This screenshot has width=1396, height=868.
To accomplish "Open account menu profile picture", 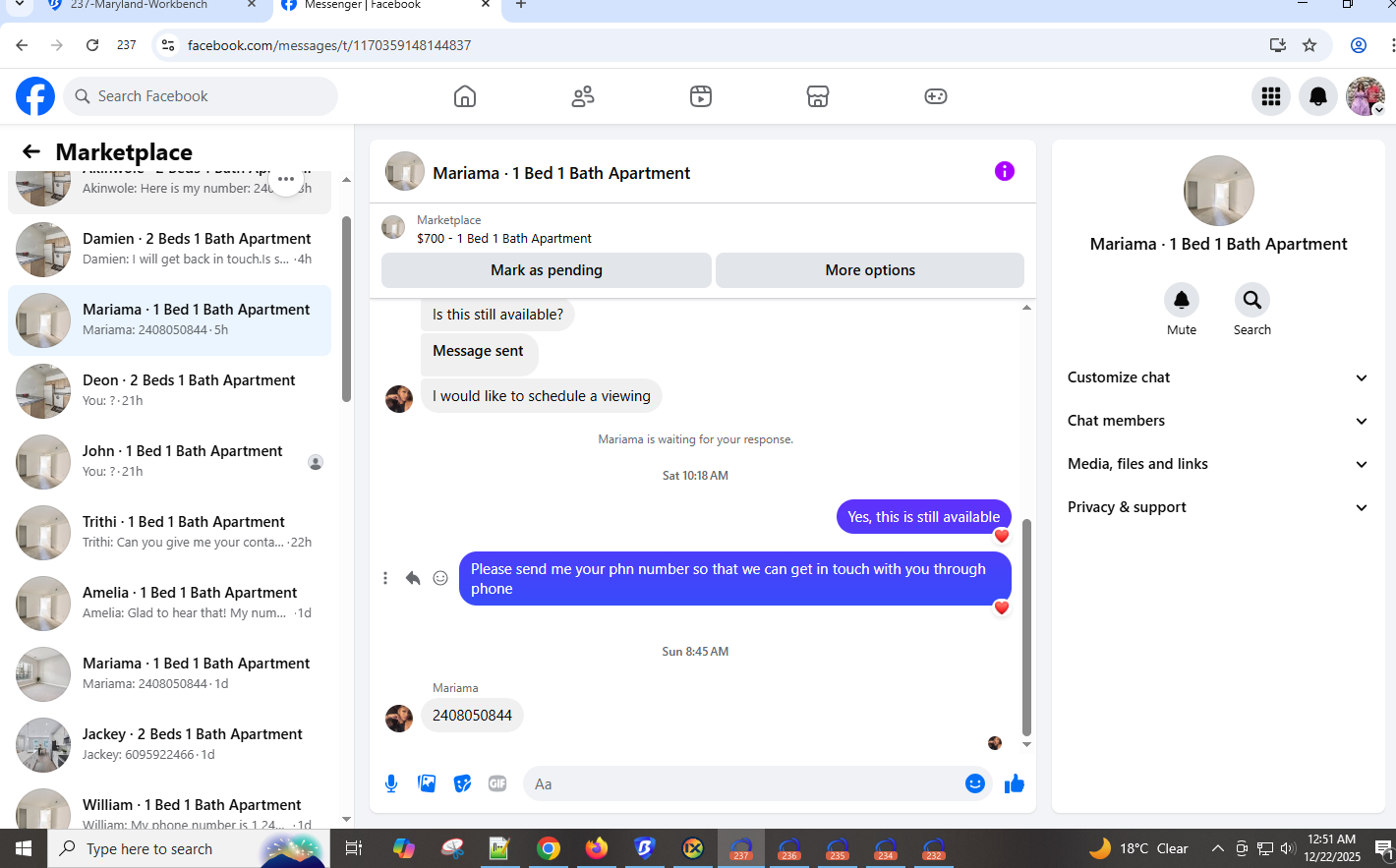I will 1366,96.
